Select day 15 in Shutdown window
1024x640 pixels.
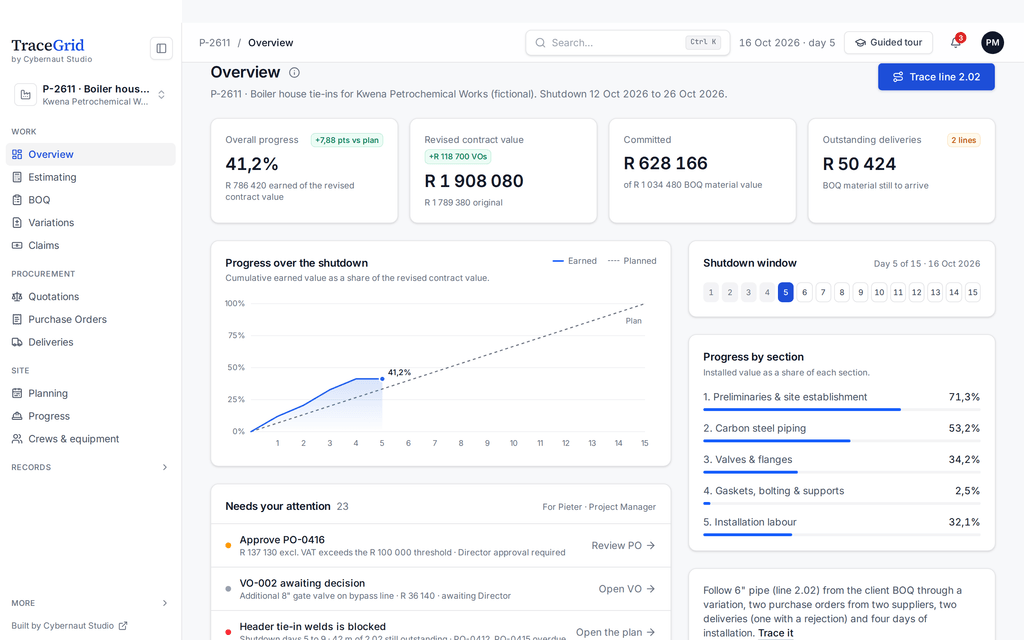972,293
